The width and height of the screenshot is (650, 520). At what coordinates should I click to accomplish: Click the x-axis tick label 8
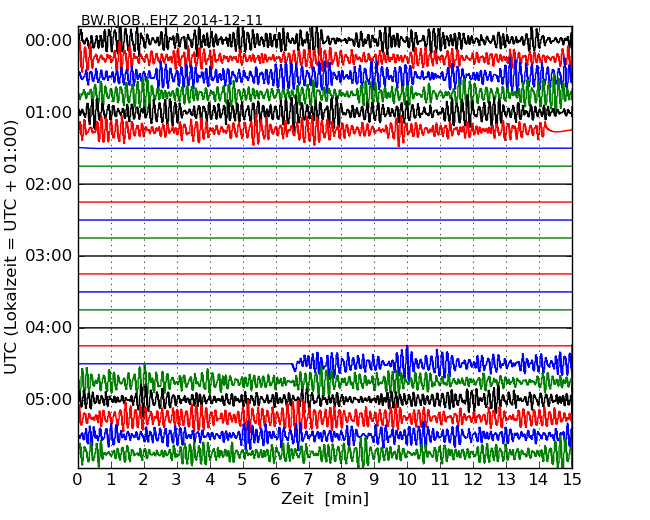[x=341, y=480]
